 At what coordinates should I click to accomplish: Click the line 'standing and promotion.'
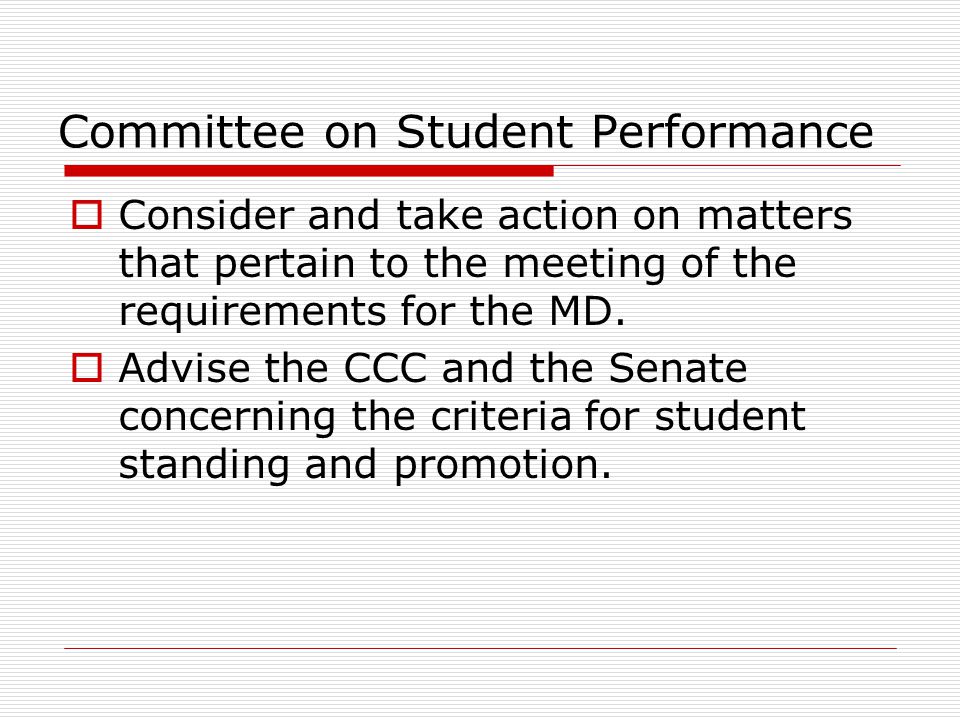(365, 464)
